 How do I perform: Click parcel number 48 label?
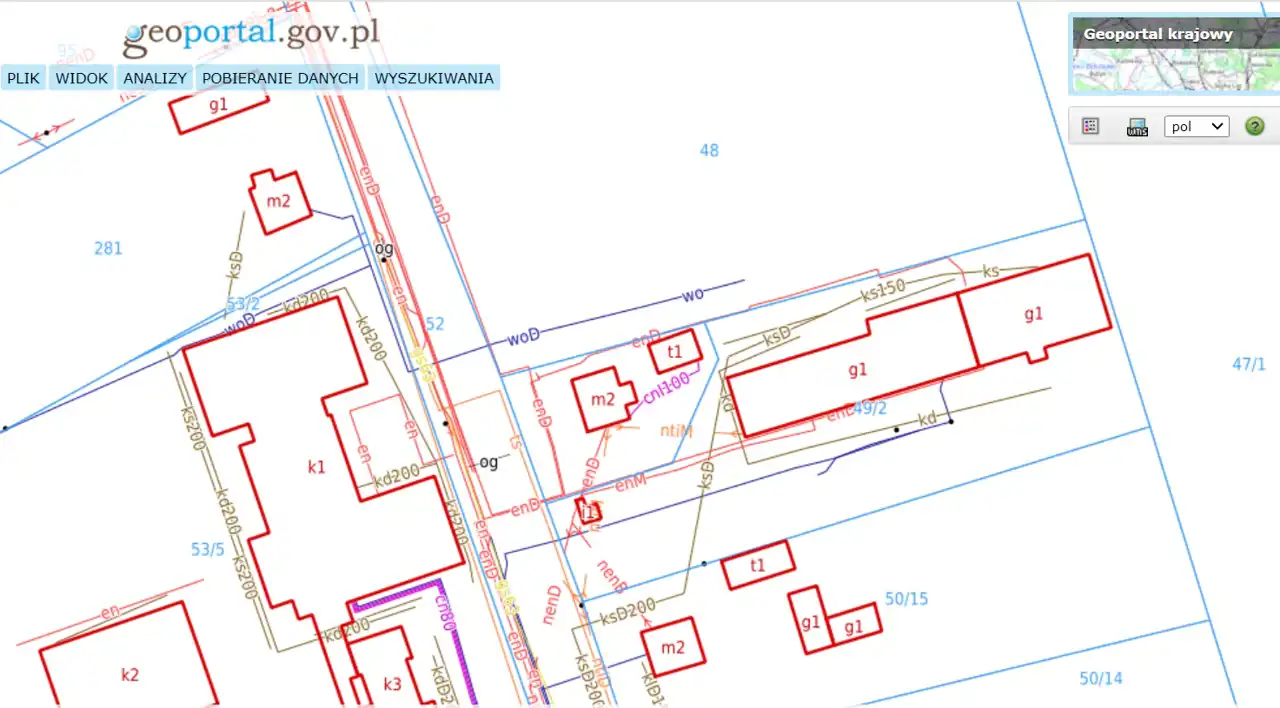point(709,151)
